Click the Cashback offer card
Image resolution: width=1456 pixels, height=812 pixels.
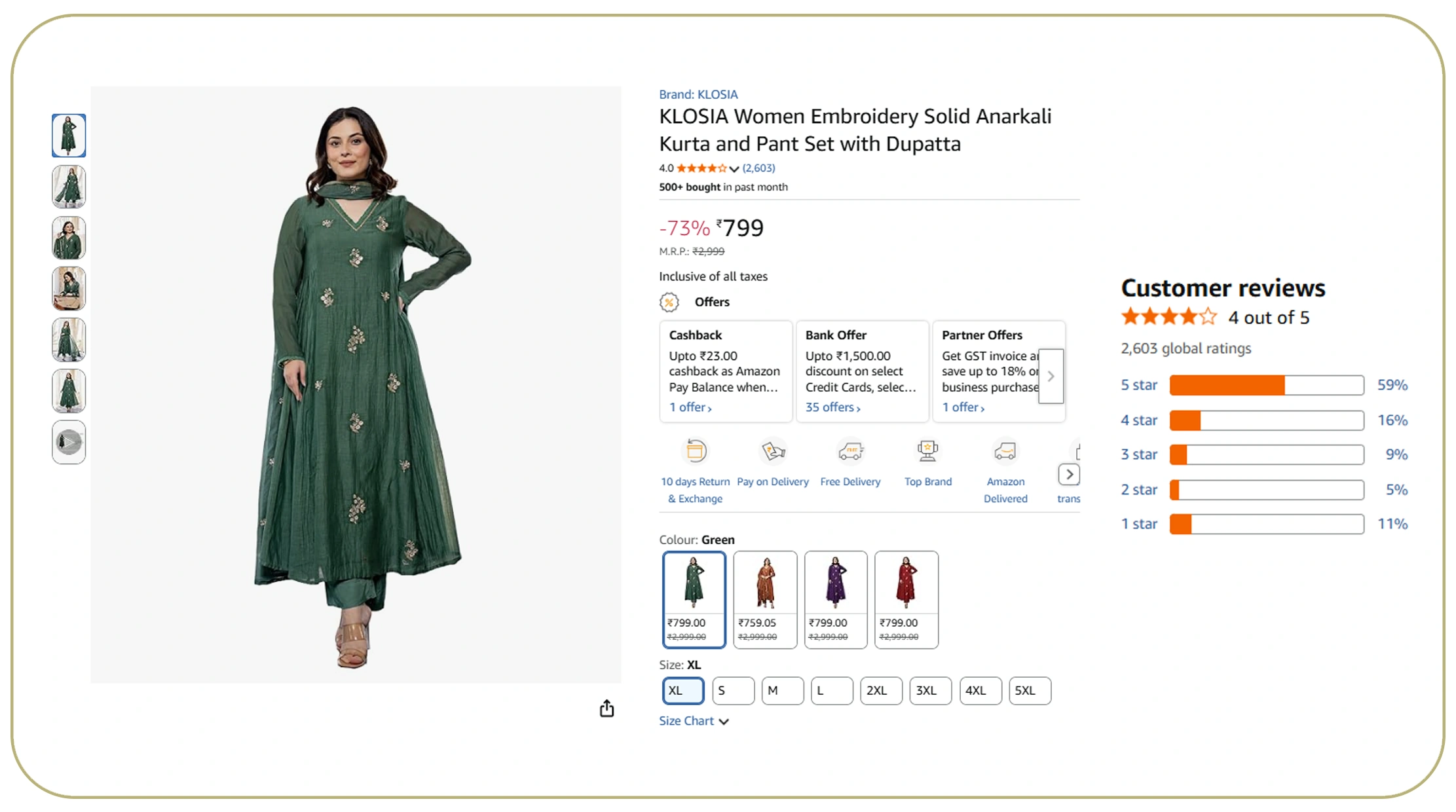[x=725, y=371]
